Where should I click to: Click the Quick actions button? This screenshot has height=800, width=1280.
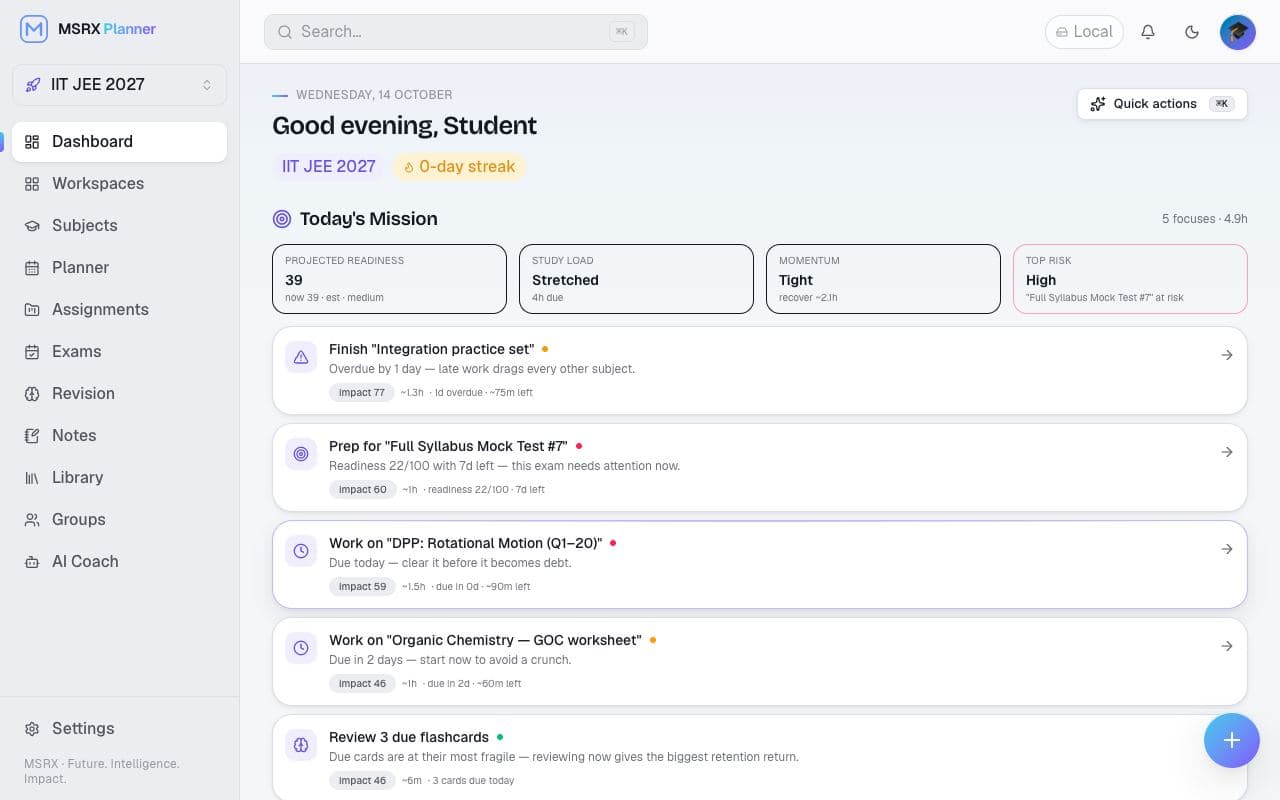pos(1162,104)
